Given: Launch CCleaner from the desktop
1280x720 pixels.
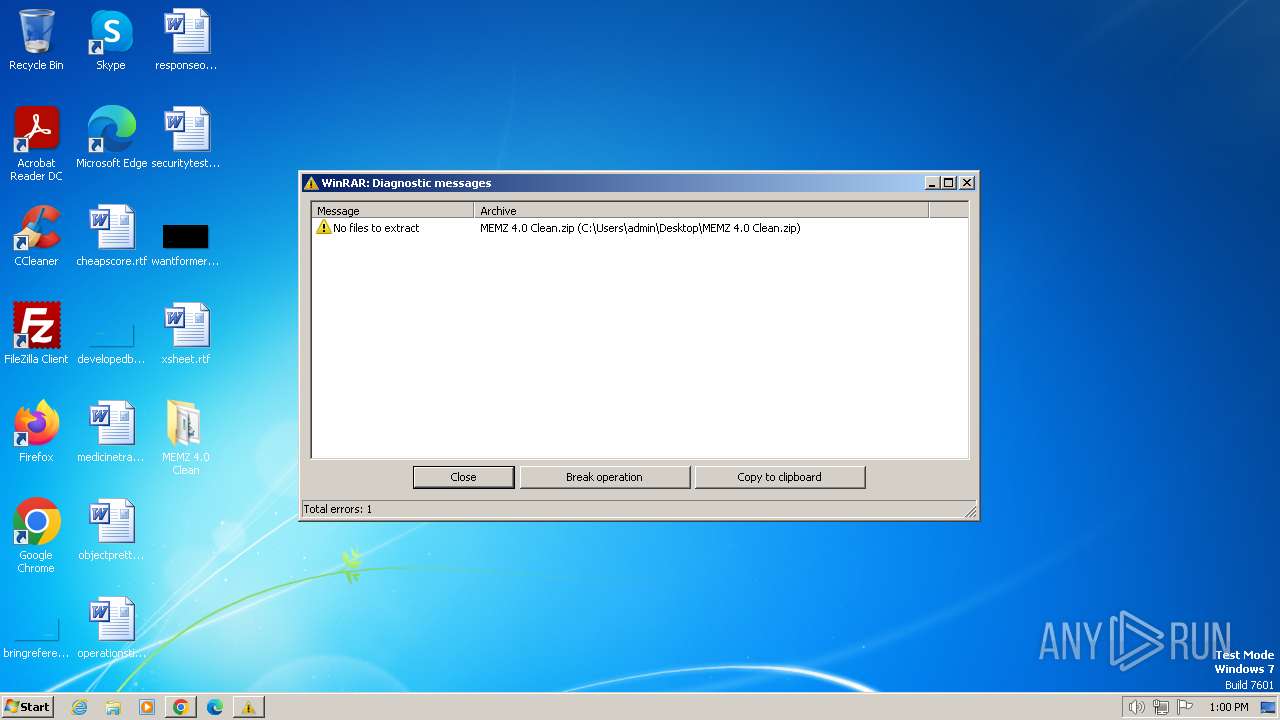Looking at the screenshot, I should click(x=36, y=235).
